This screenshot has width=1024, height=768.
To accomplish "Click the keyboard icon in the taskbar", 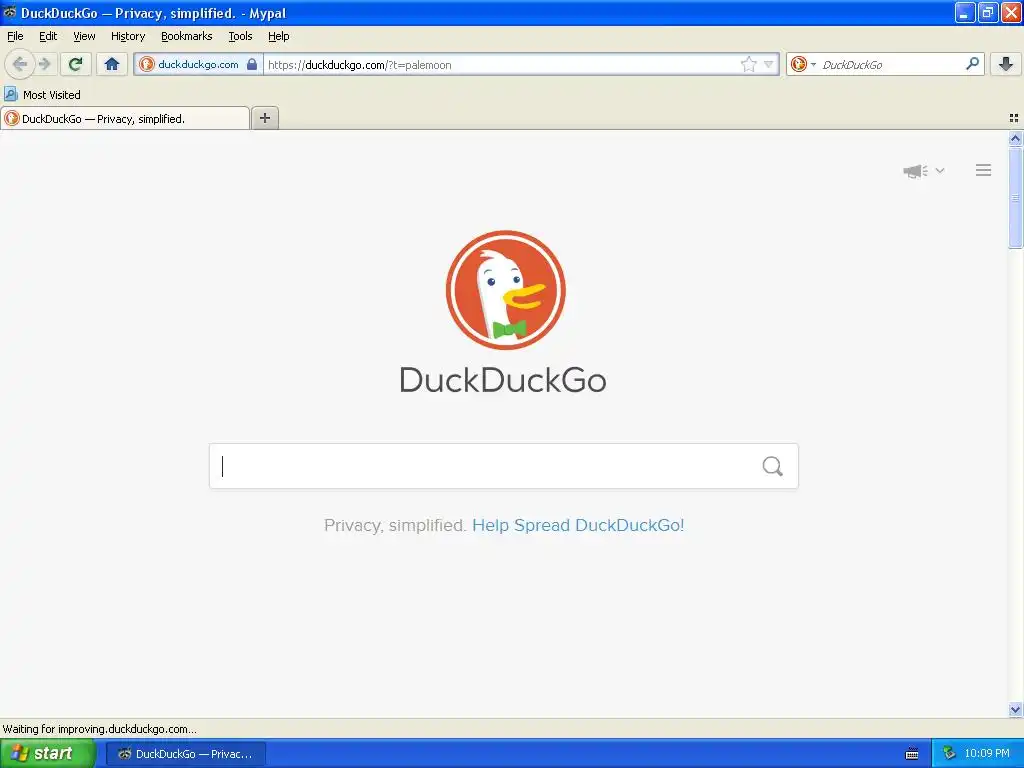I will pyautogui.click(x=912, y=754).
